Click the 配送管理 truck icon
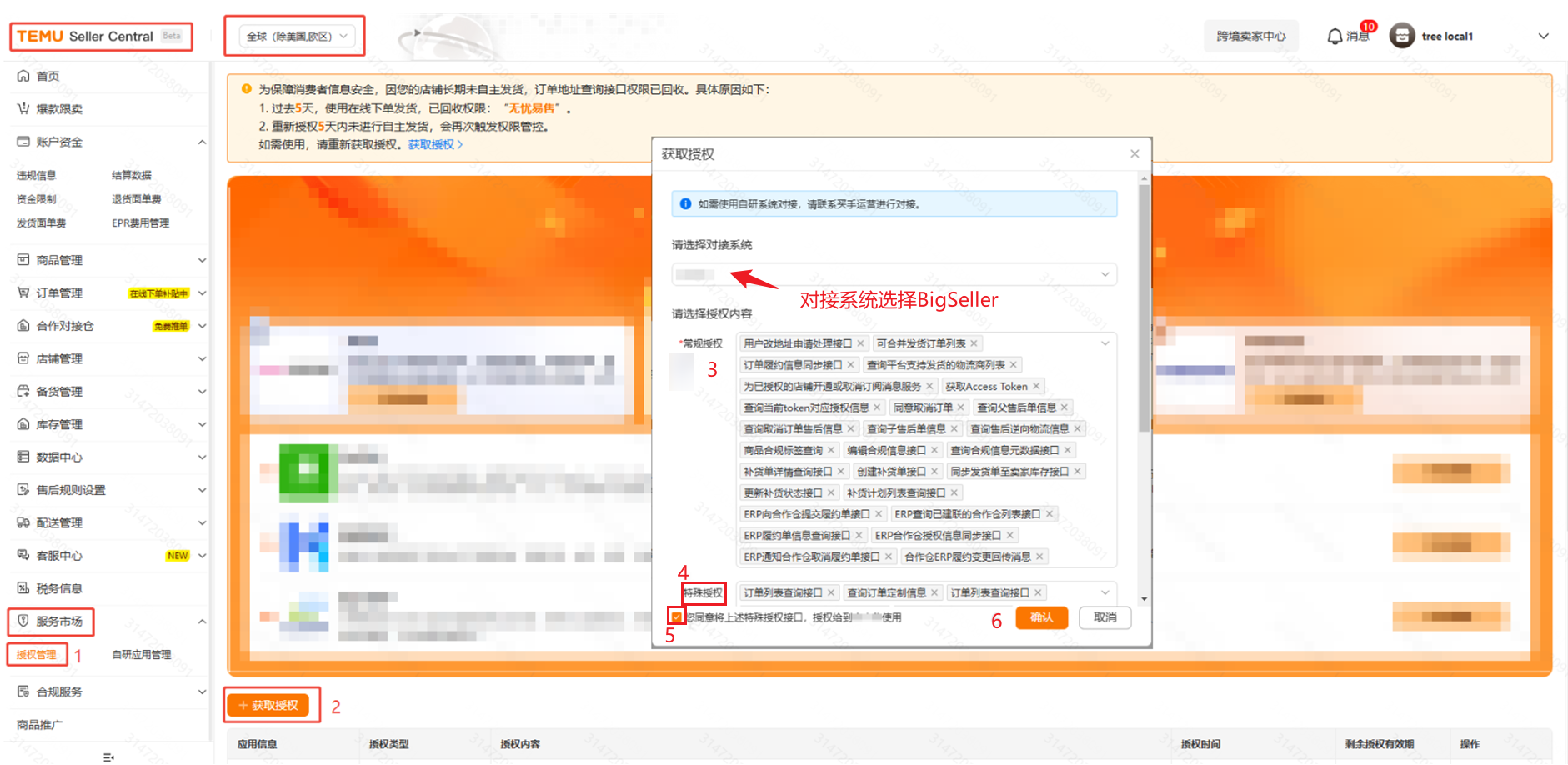Image resolution: width=1568 pixels, height=765 pixels. click(23, 522)
